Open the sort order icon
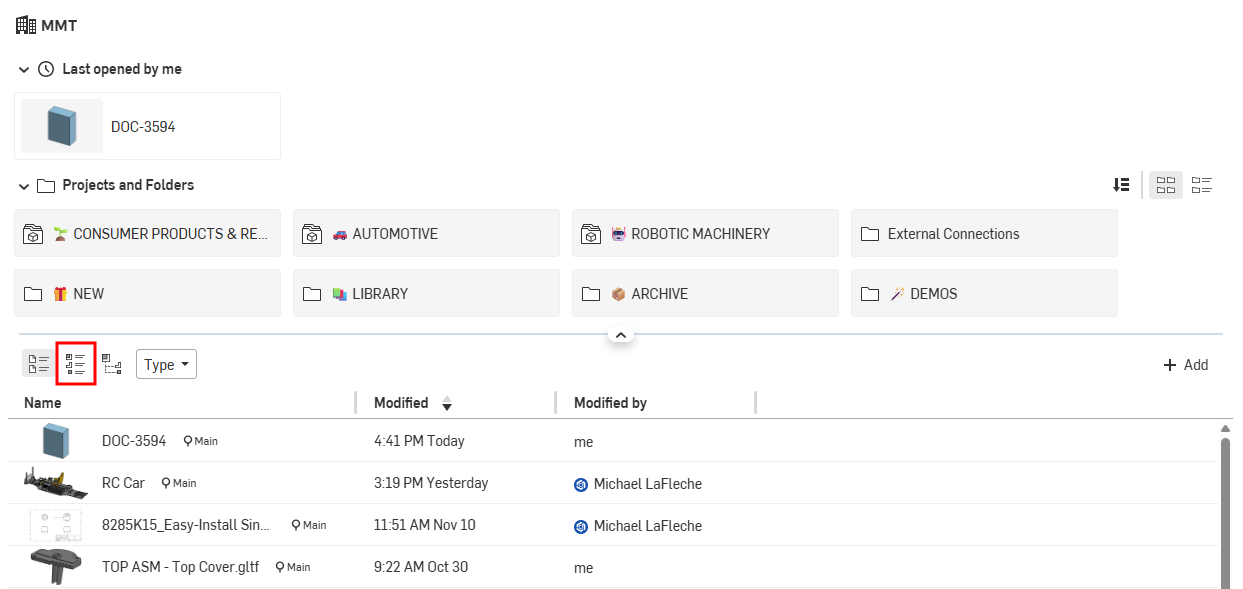The image size is (1243, 589). coord(1121,185)
